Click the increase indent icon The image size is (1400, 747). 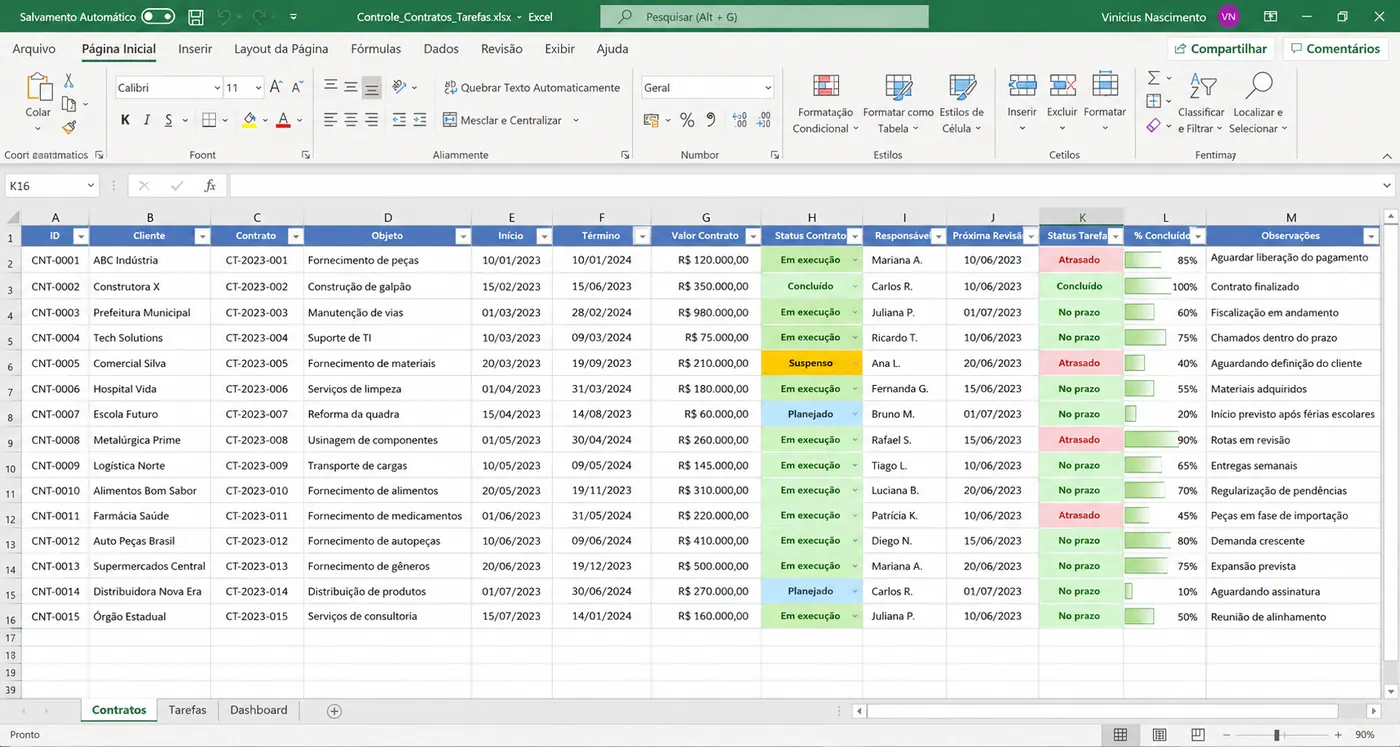tap(421, 120)
